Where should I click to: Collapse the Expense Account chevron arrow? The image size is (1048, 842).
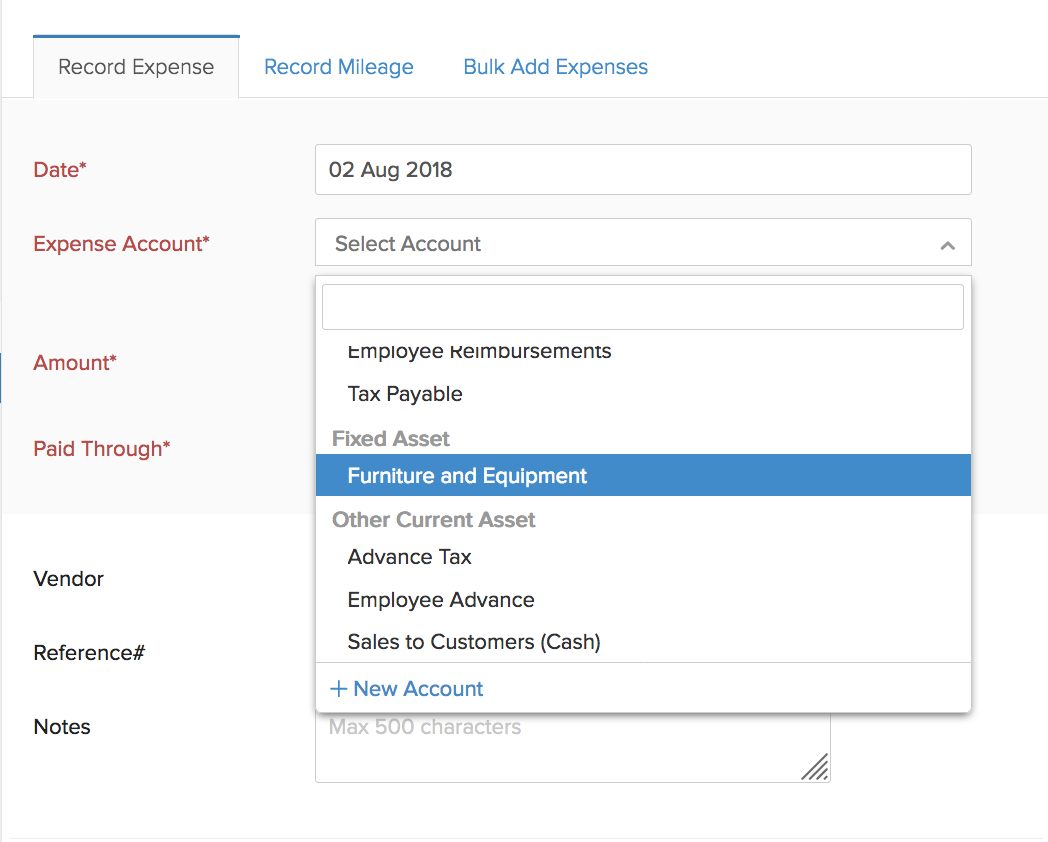(947, 245)
